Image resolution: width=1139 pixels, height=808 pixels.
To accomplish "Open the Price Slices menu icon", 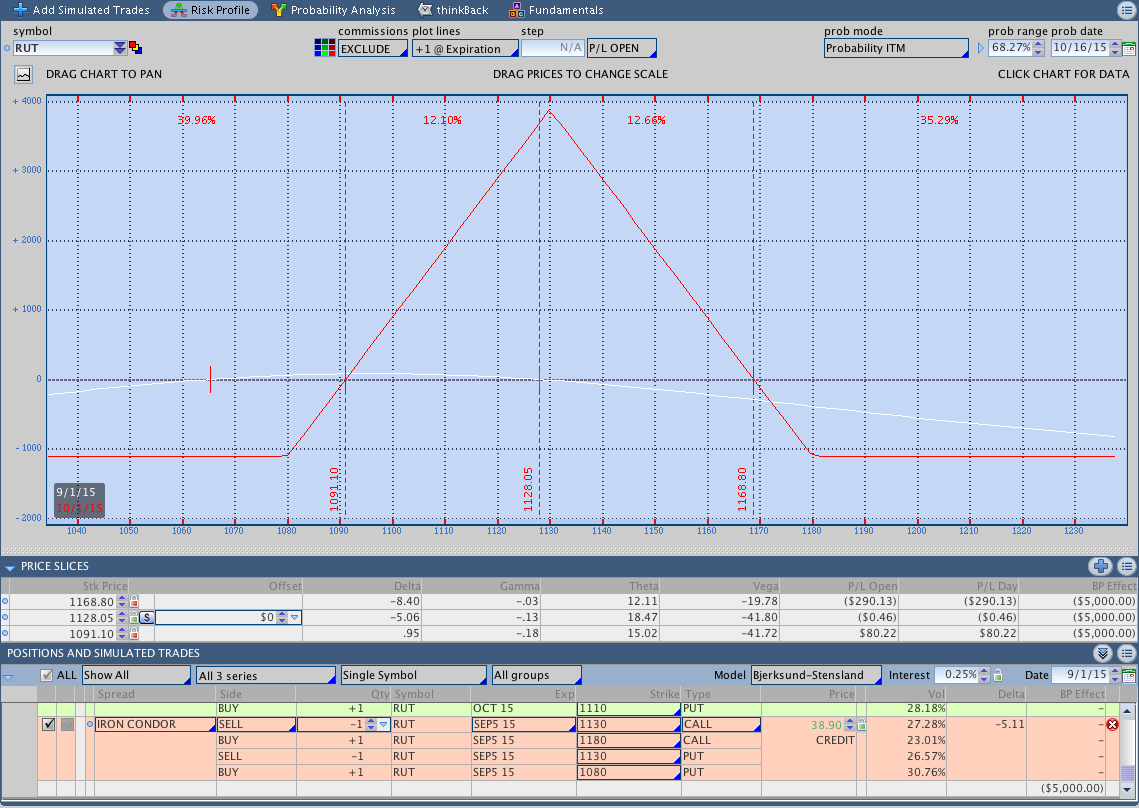I will [1127, 566].
